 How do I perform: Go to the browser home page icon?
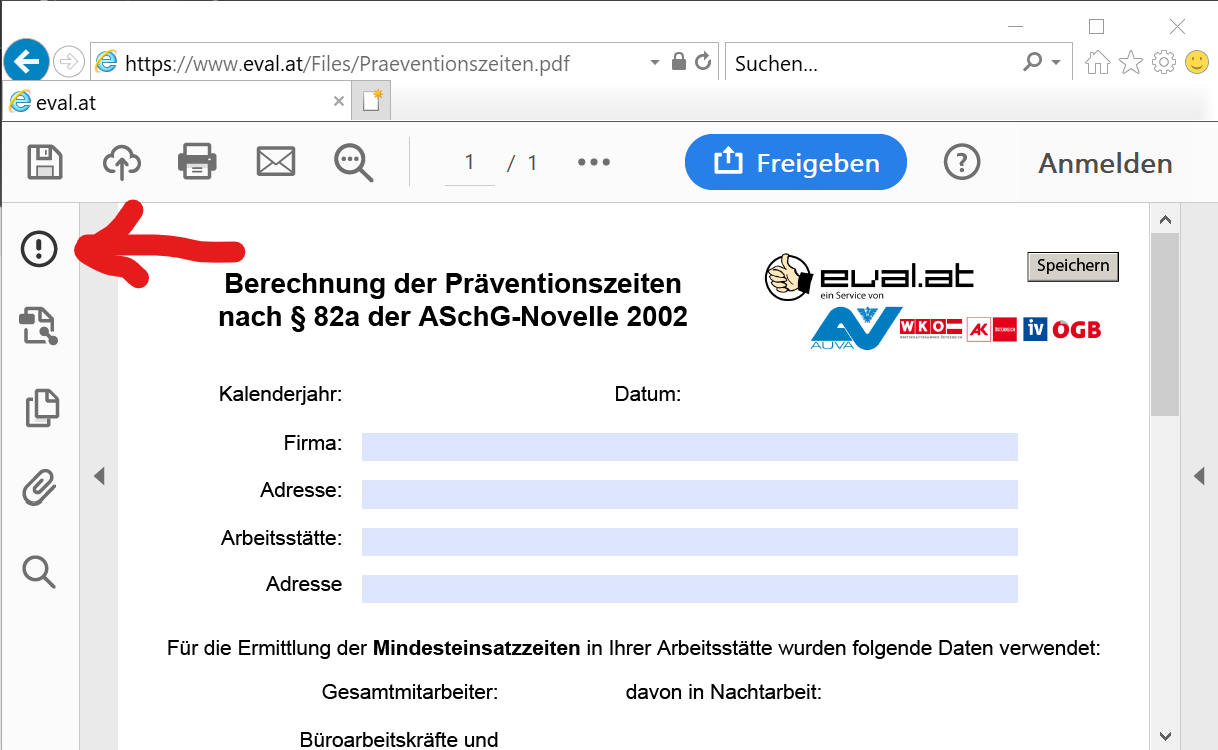coord(1098,63)
